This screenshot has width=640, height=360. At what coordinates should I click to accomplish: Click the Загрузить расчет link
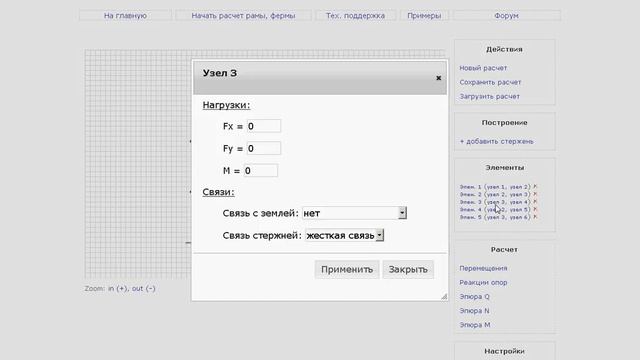[490, 97]
